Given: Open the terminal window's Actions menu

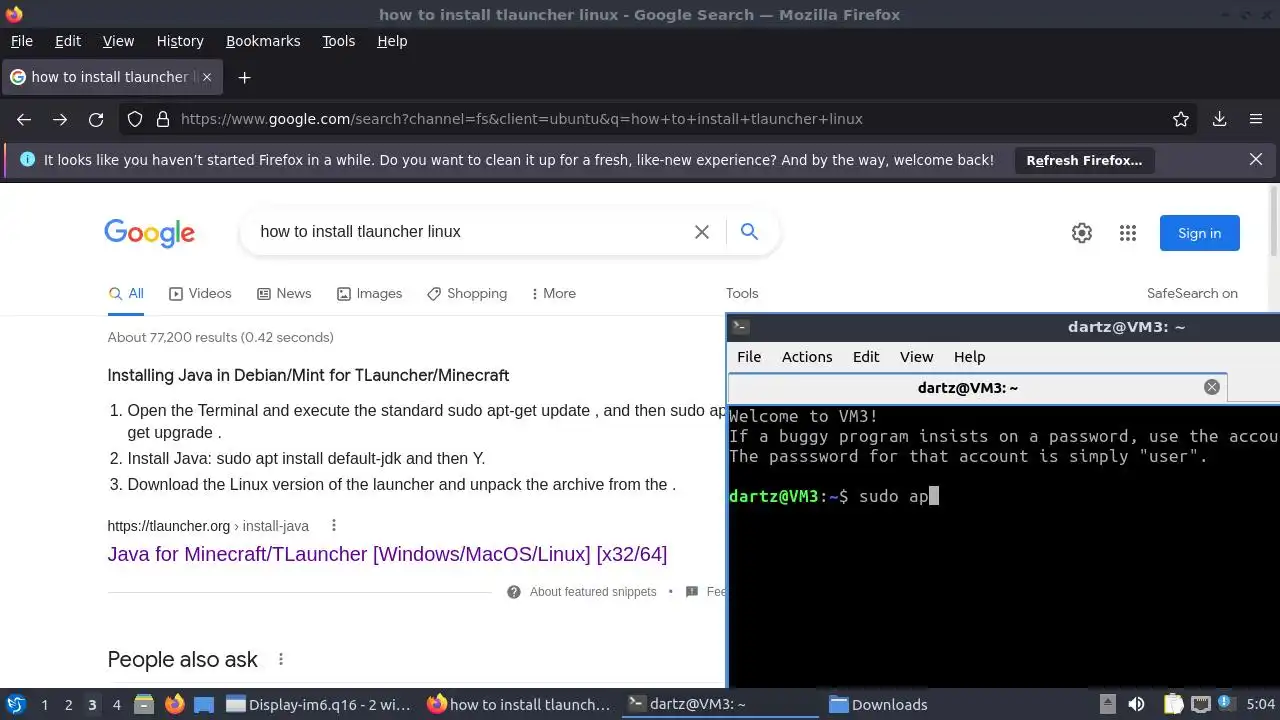Looking at the screenshot, I should (x=807, y=357).
